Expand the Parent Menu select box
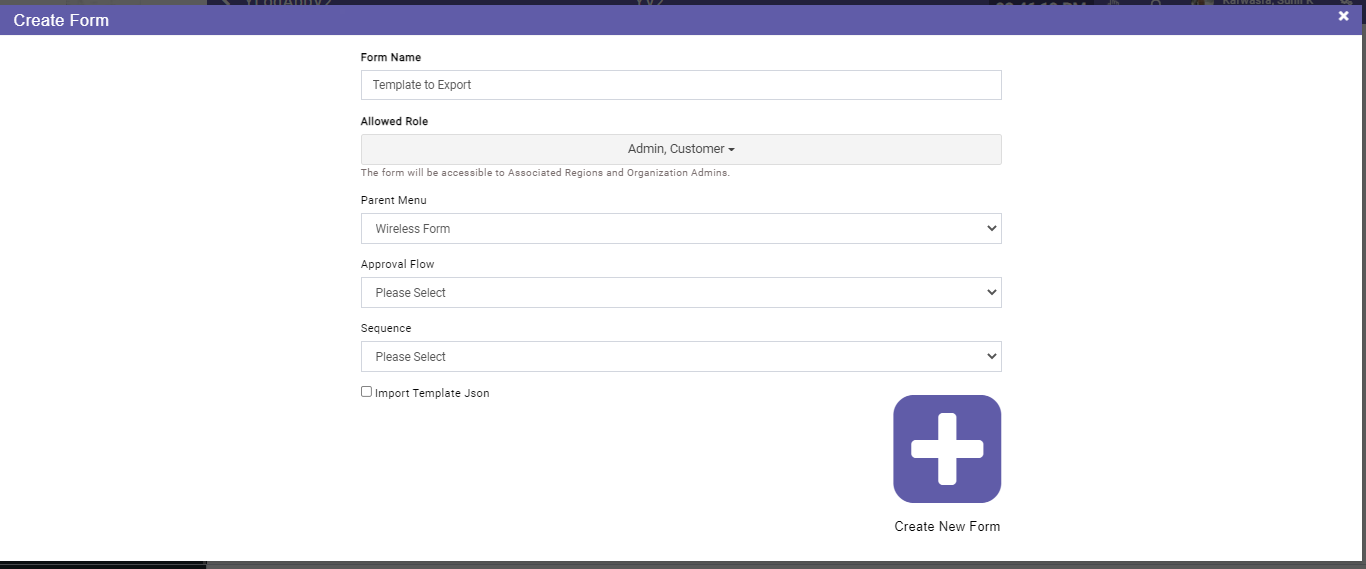This screenshot has width=1366, height=569. (x=681, y=228)
